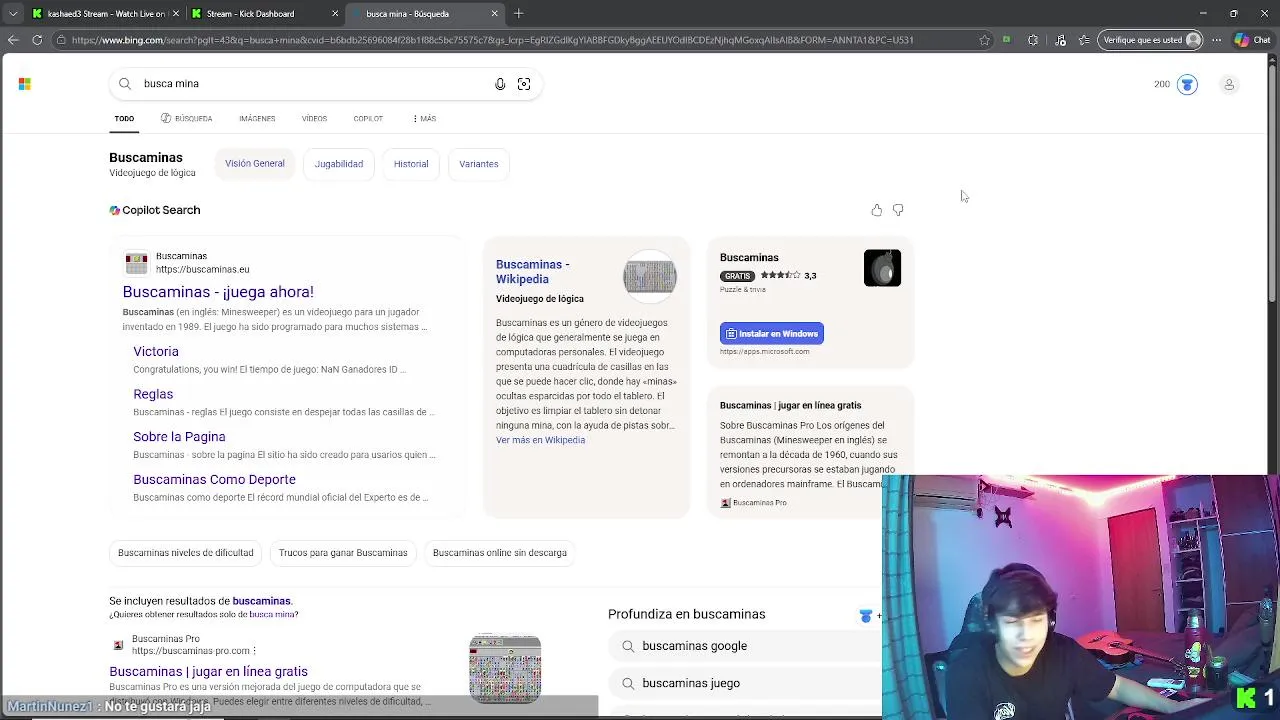Select the Jugabilidad chip
The image size is (1280, 720).
[x=339, y=164]
